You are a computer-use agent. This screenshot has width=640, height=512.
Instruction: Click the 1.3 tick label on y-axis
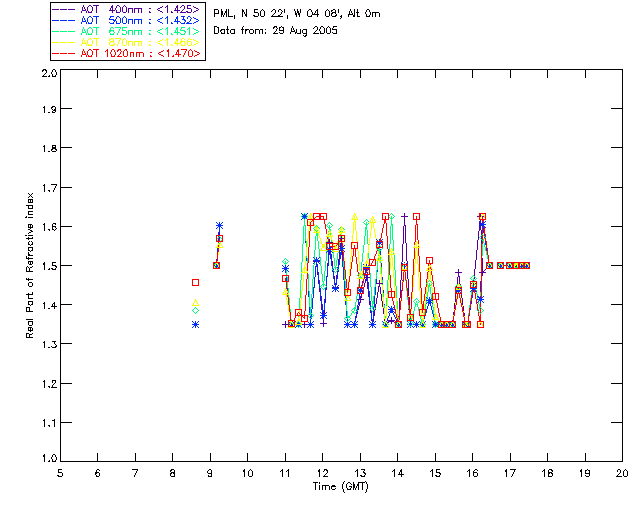[47, 343]
